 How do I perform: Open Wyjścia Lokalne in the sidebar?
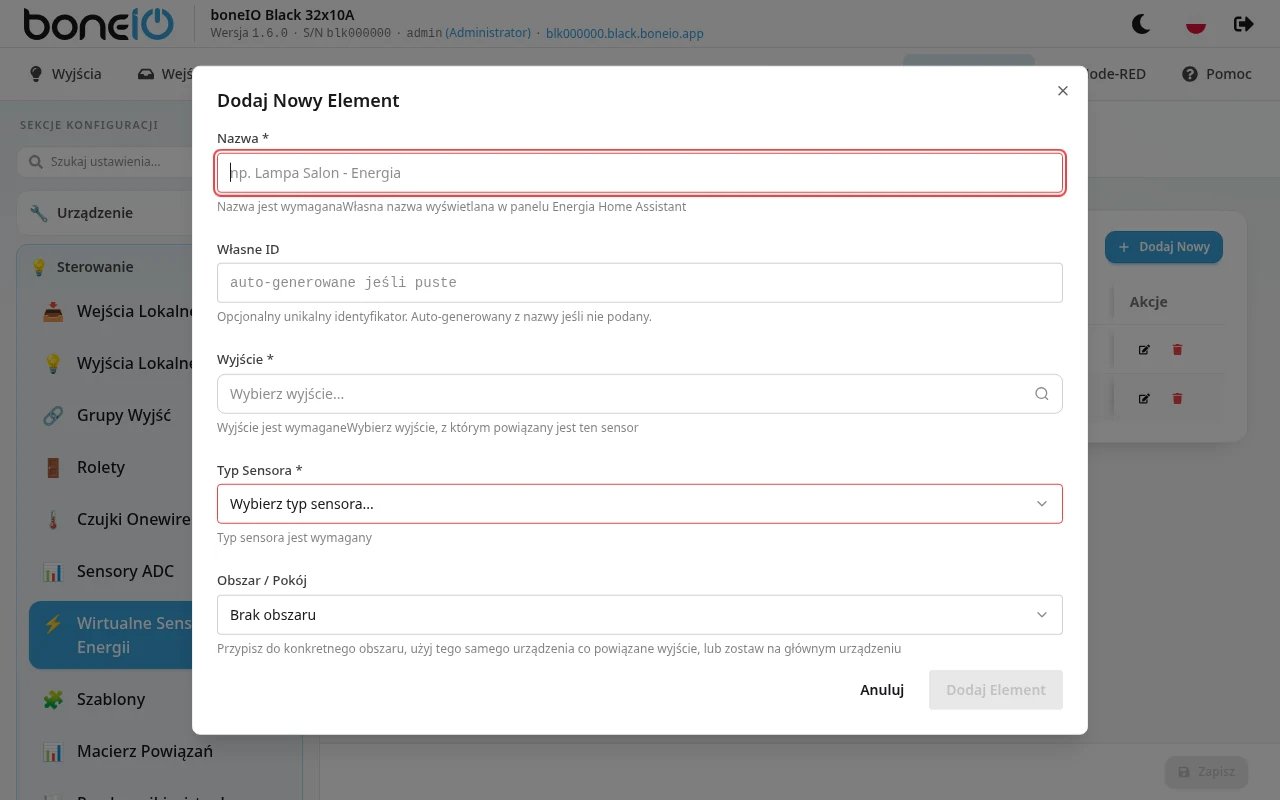click(x=111, y=363)
